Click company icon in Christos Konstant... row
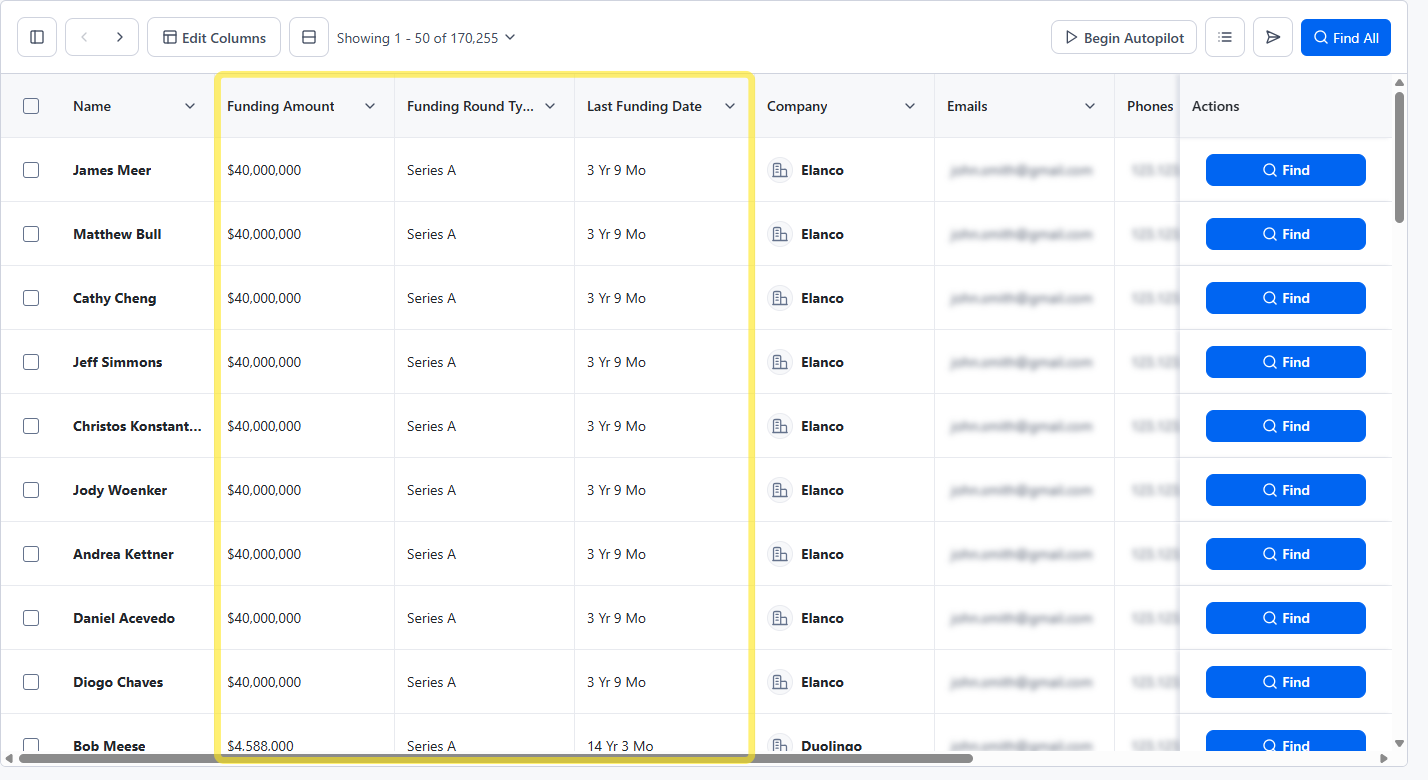This screenshot has width=1428, height=780. pyautogui.click(x=780, y=426)
